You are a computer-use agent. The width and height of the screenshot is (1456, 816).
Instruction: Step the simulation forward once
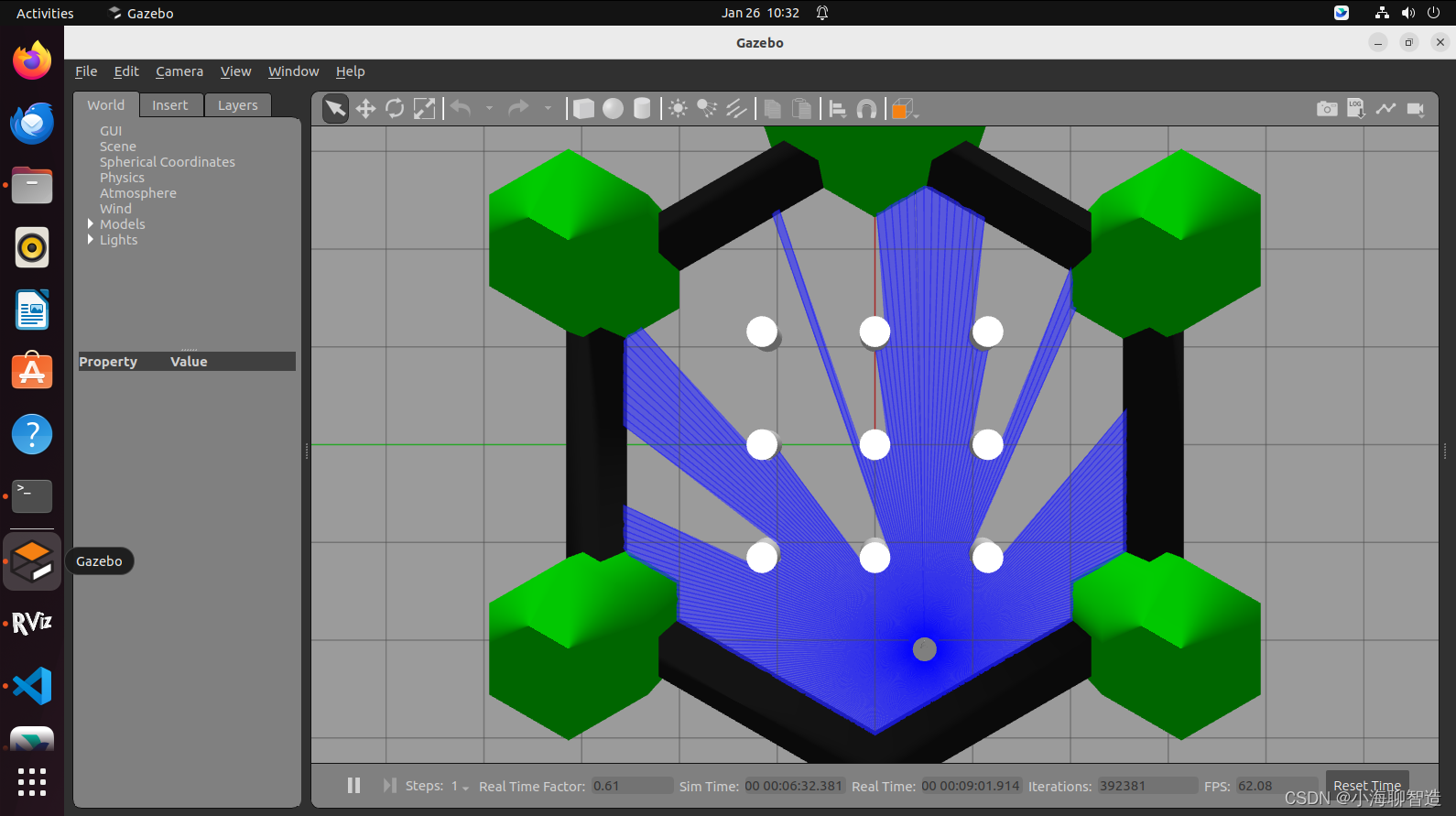(x=389, y=786)
